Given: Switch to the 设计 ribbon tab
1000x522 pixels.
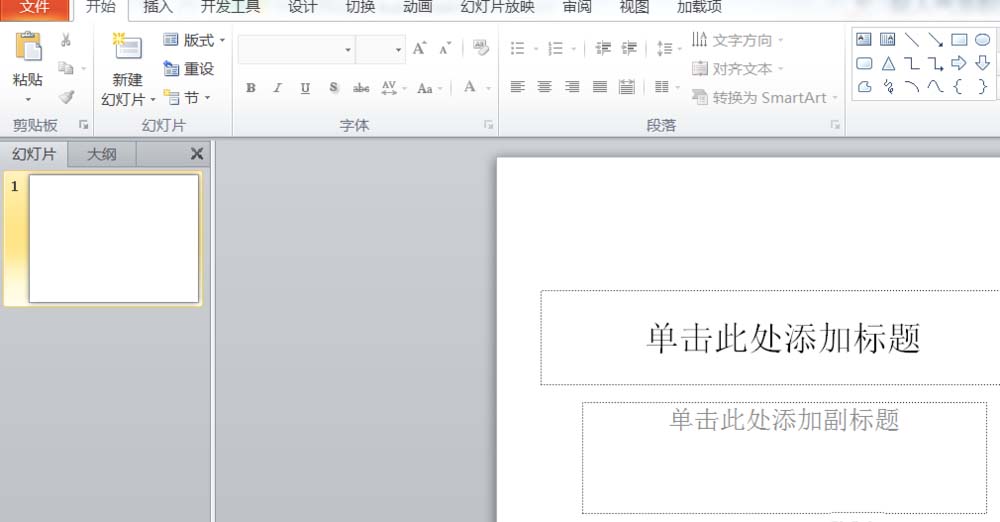Looking at the screenshot, I should [x=302, y=7].
